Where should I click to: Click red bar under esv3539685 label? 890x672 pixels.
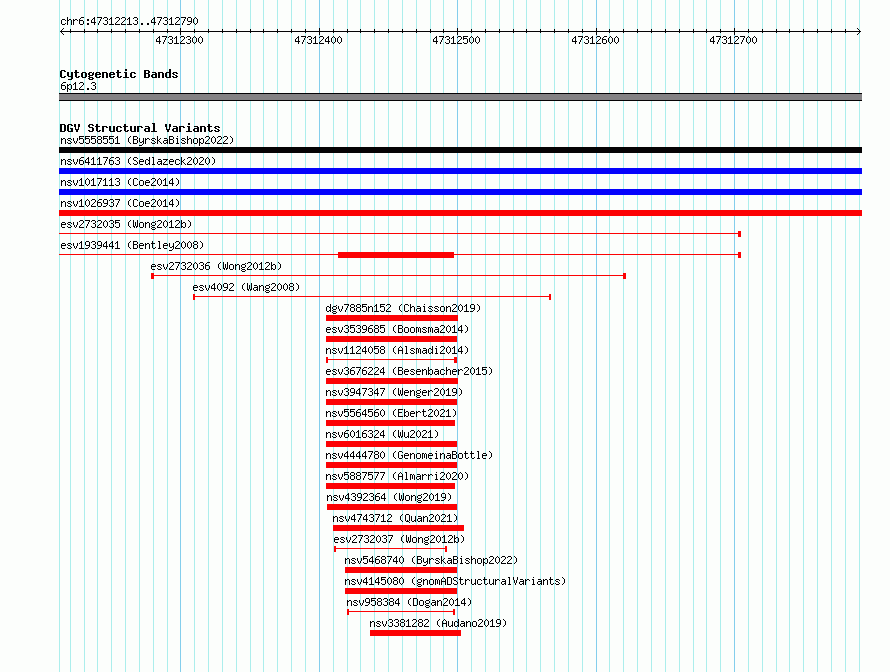pos(392,339)
